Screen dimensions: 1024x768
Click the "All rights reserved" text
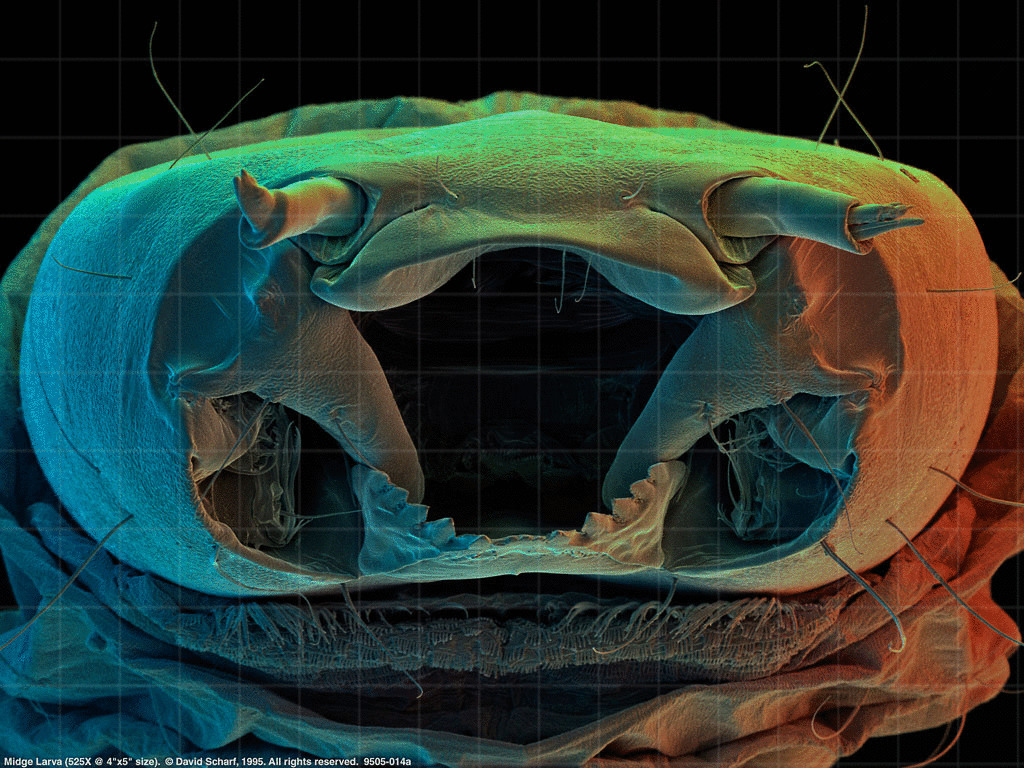pyautogui.click(x=312, y=762)
